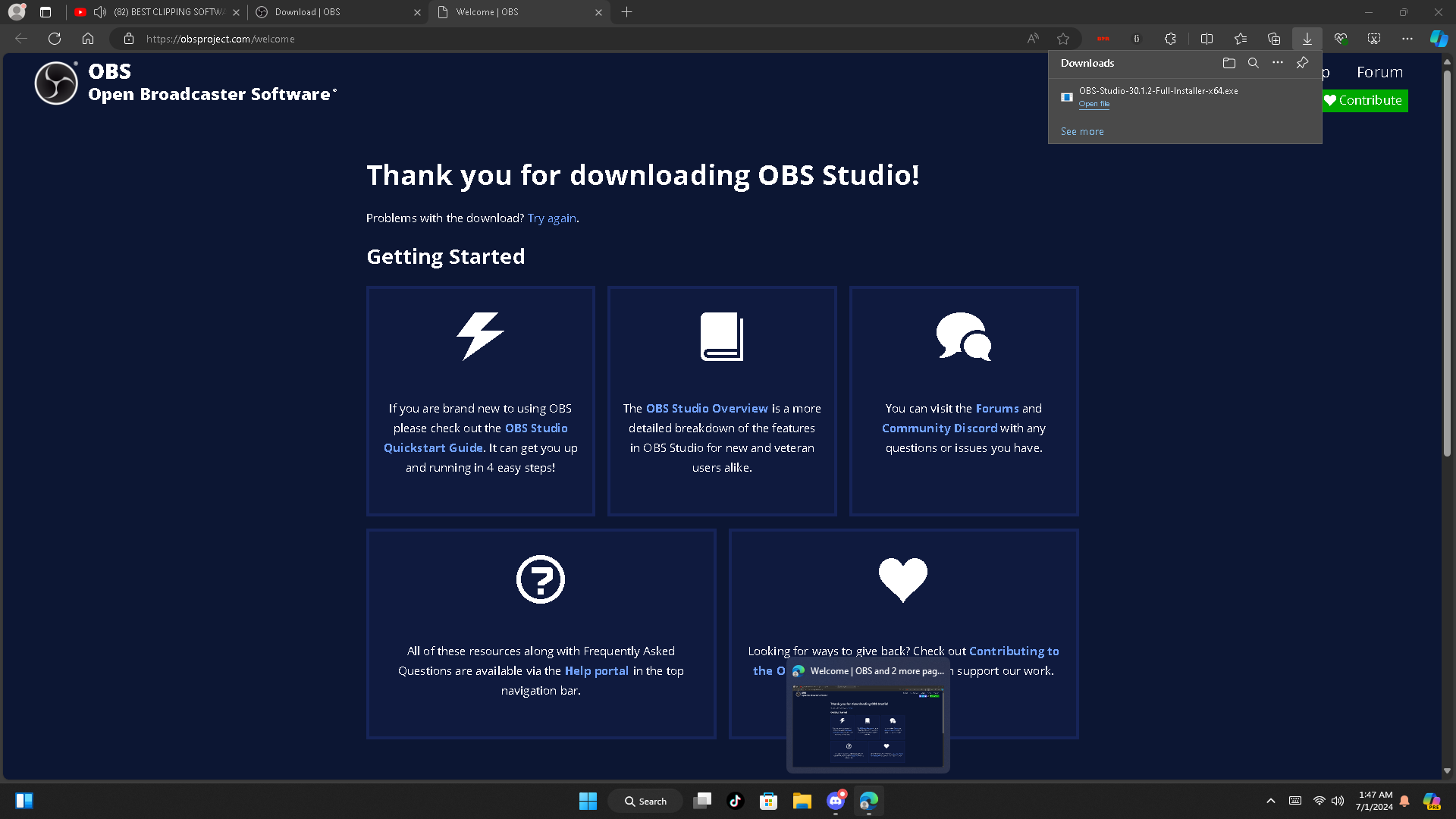The width and height of the screenshot is (1456, 819).
Task: Show hidden system tray icons
Action: pos(1271,801)
